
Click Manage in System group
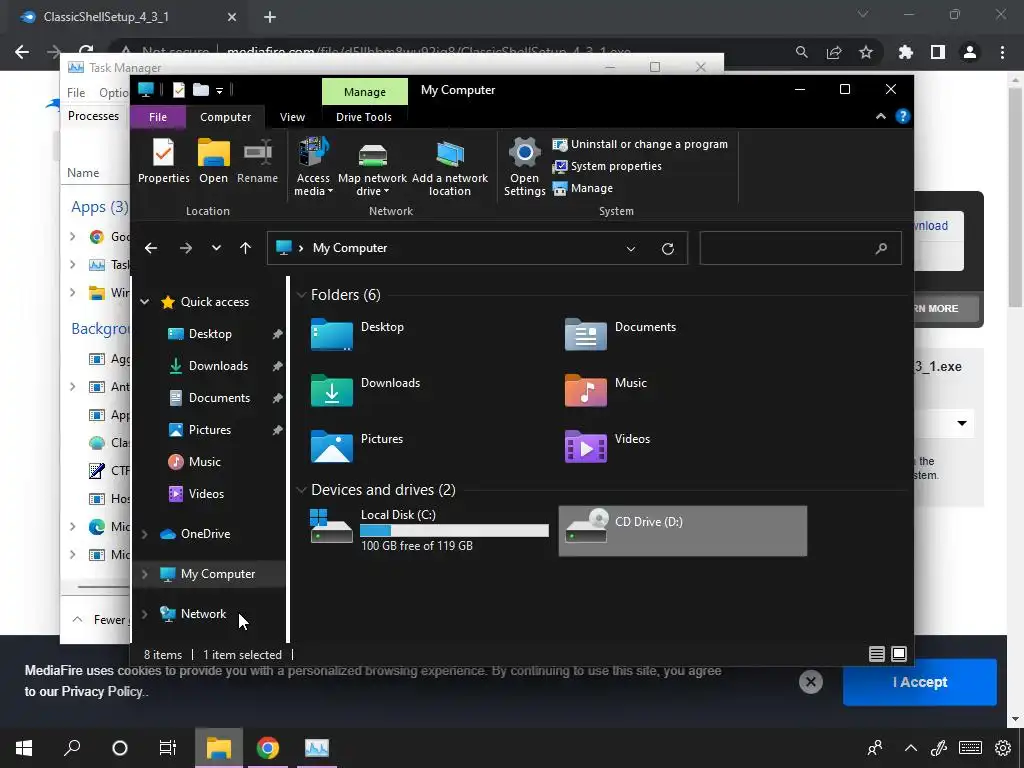click(x=583, y=188)
